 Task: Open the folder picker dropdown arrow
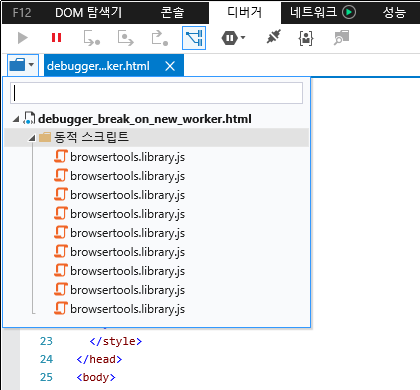point(31,64)
